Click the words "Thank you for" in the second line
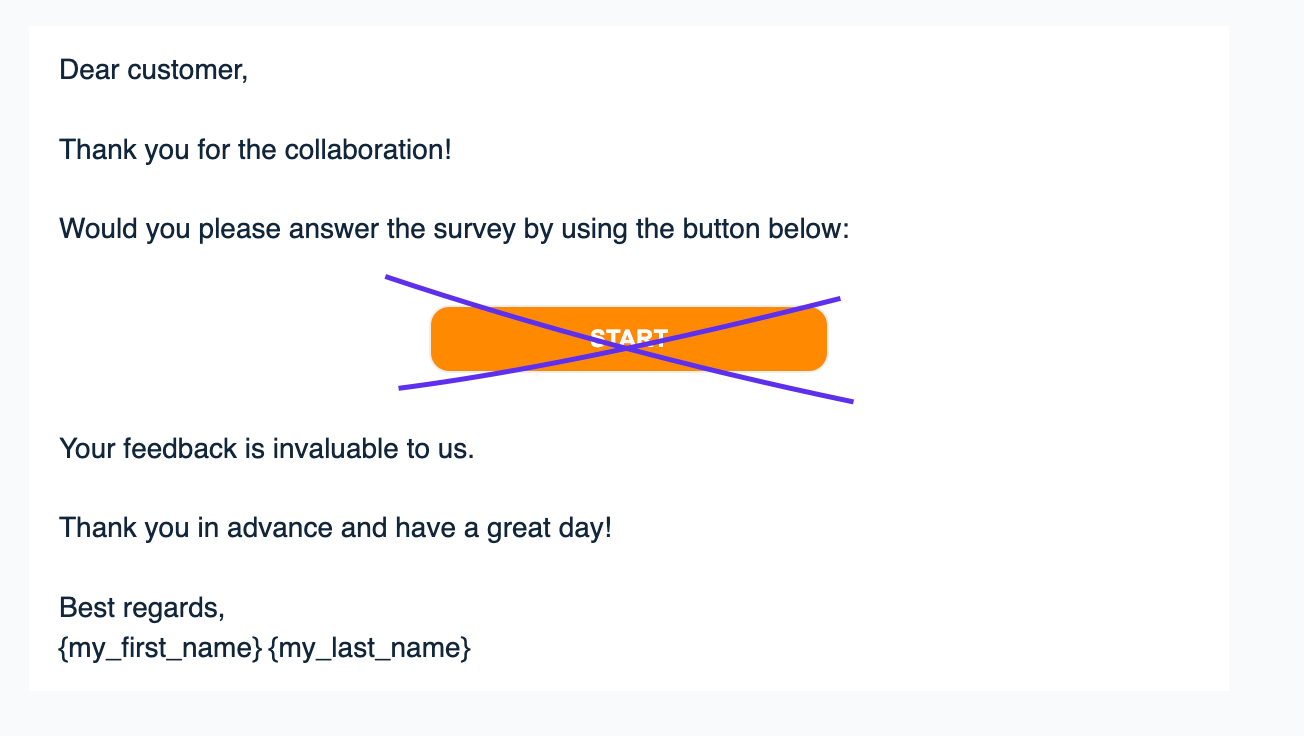Image resolution: width=1304 pixels, height=736 pixels. click(133, 150)
